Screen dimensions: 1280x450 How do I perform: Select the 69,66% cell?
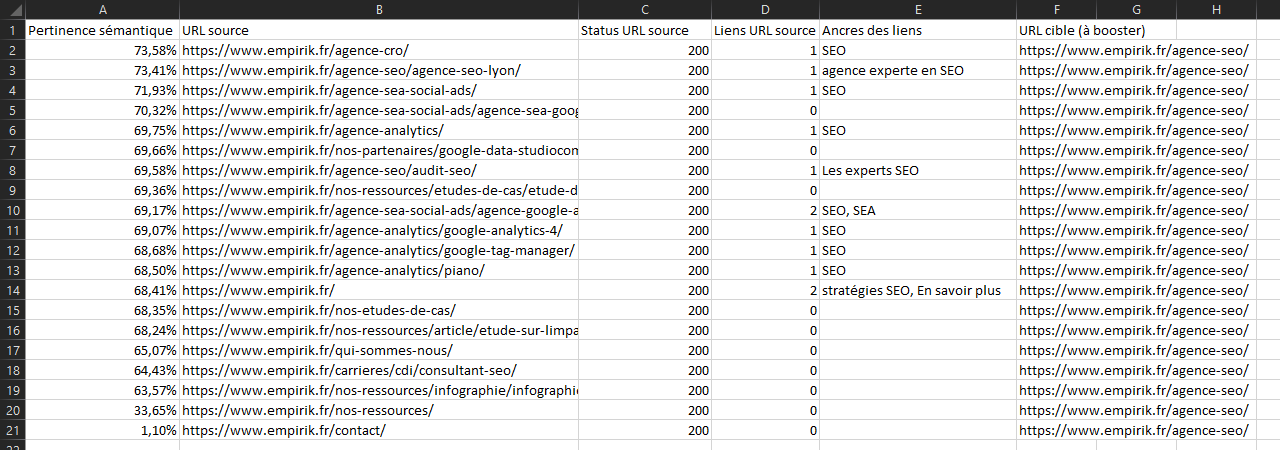[102, 150]
